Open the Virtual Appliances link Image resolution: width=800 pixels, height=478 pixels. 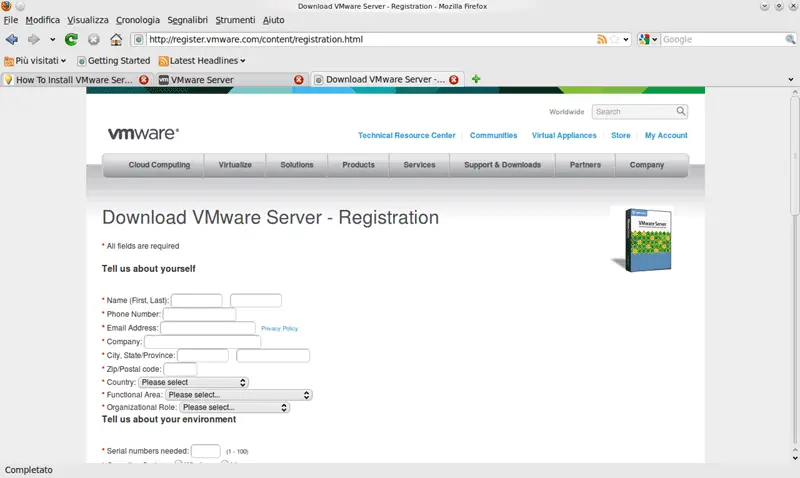tap(564, 135)
